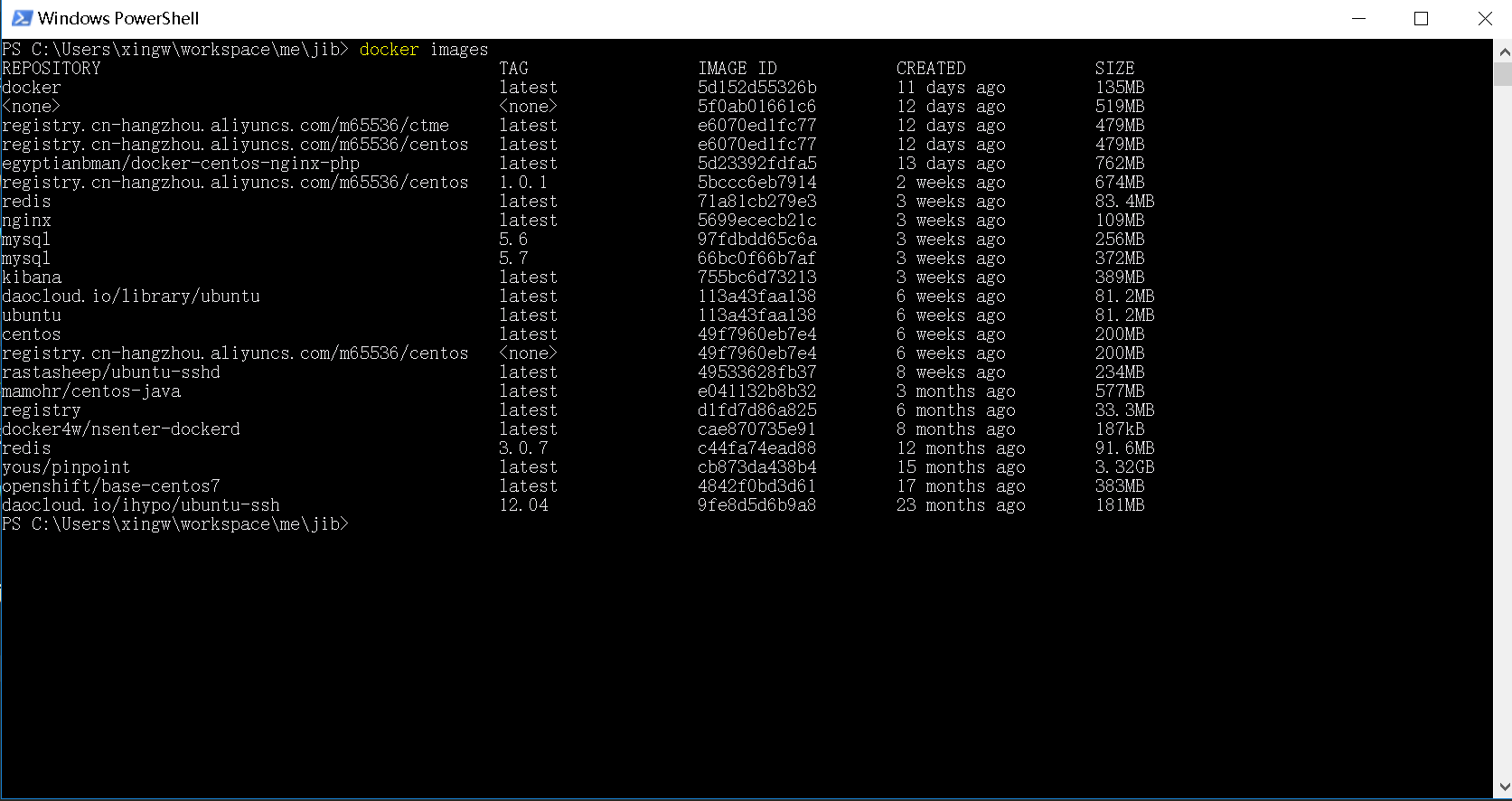This screenshot has height=801, width=1512.
Task: Click the 'Windows PowerShell' title text
Action: point(118,18)
